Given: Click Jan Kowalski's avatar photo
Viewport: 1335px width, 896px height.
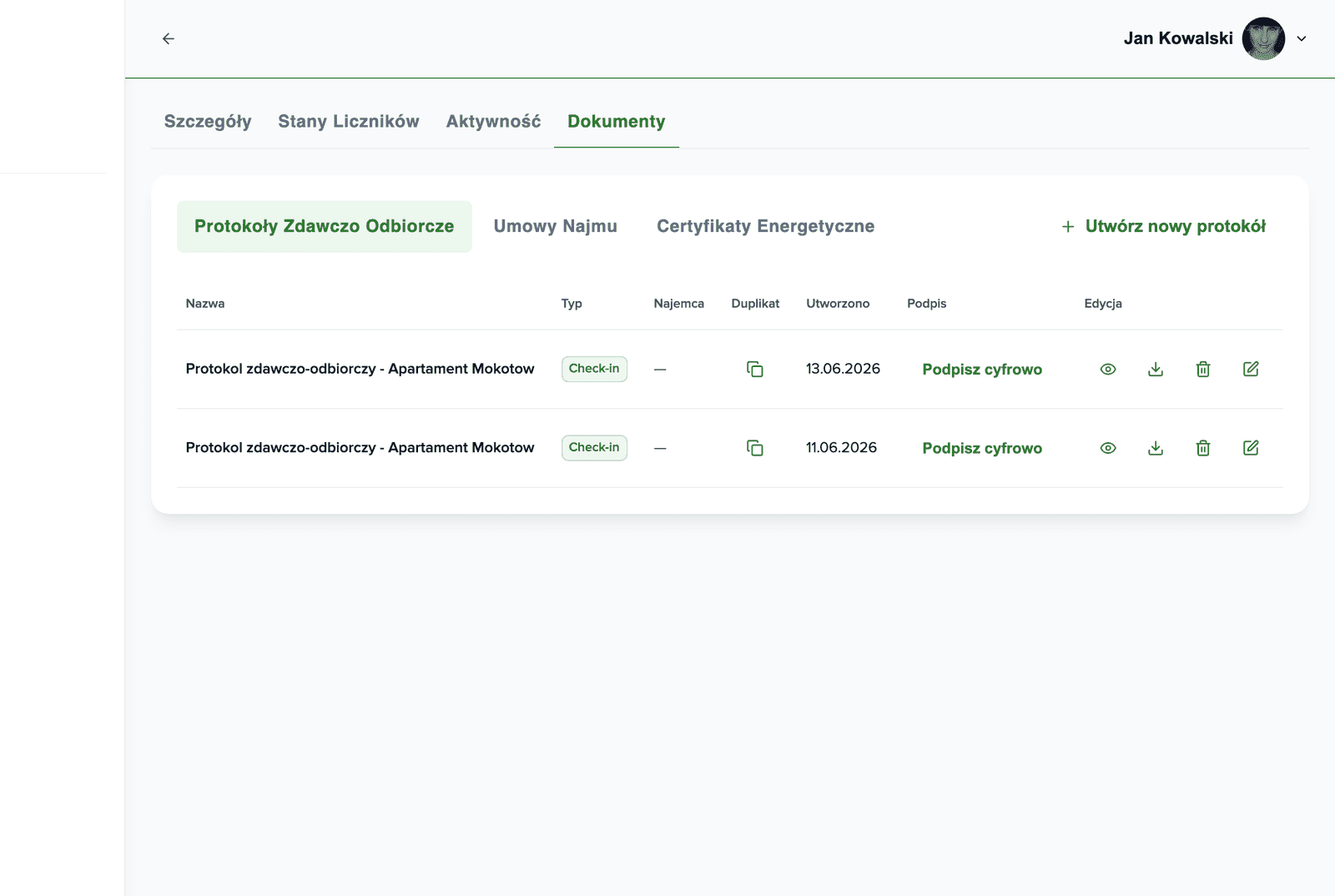Looking at the screenshot, I should tap(1263, 38).
